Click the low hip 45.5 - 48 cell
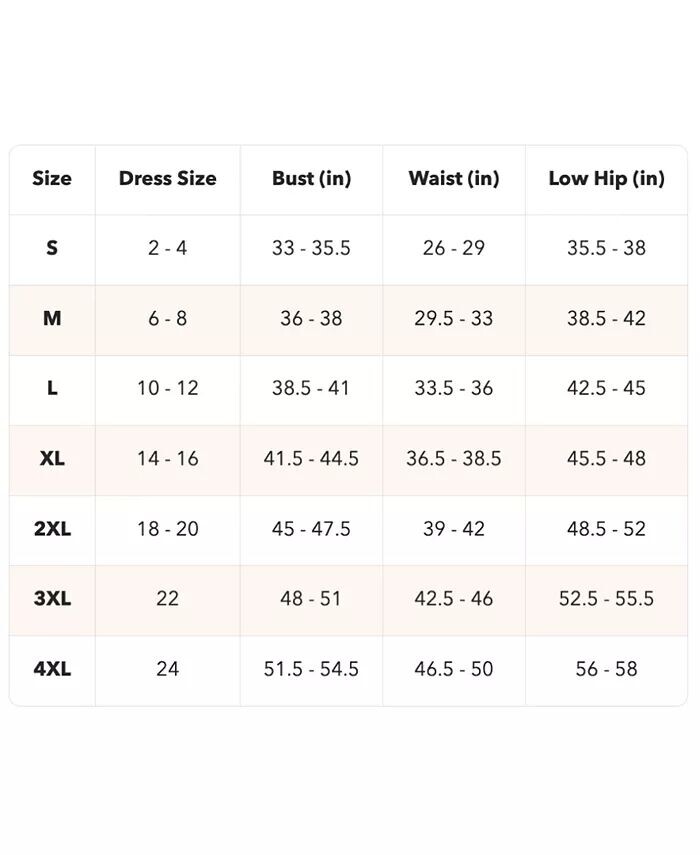This screenshot has height=855, width=700. pos(606,458)
